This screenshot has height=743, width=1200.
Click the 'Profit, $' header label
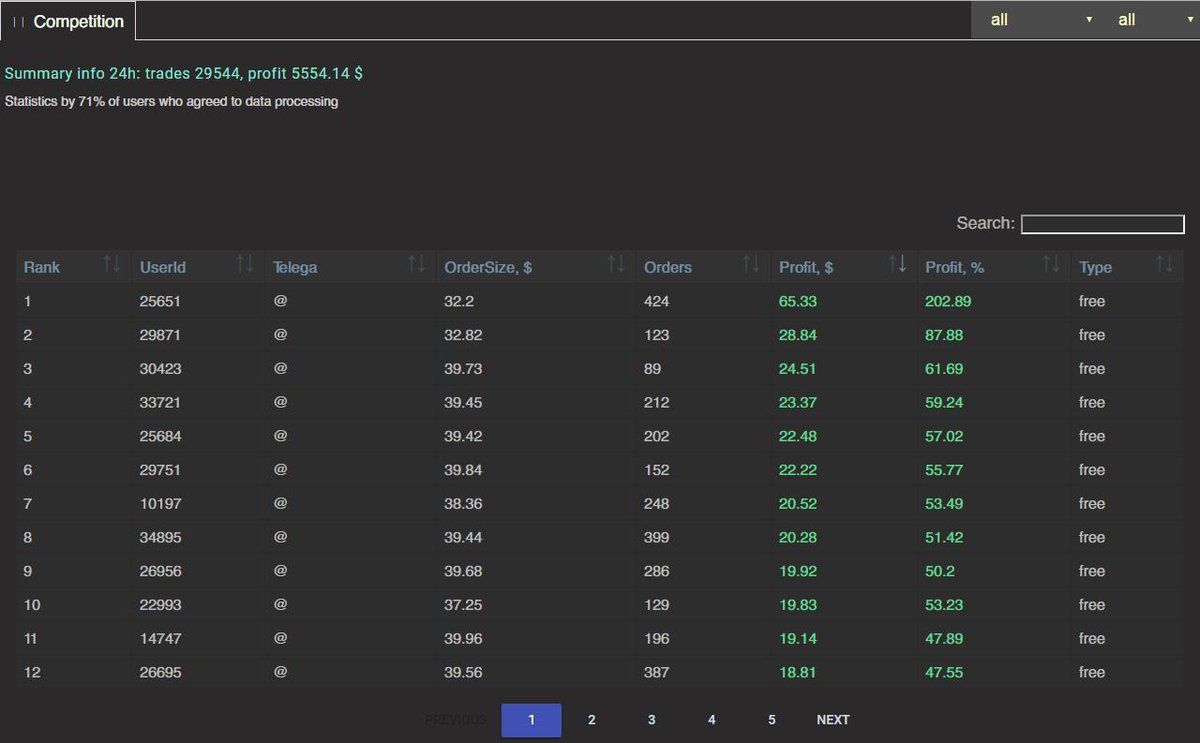[x=806, y=267]
